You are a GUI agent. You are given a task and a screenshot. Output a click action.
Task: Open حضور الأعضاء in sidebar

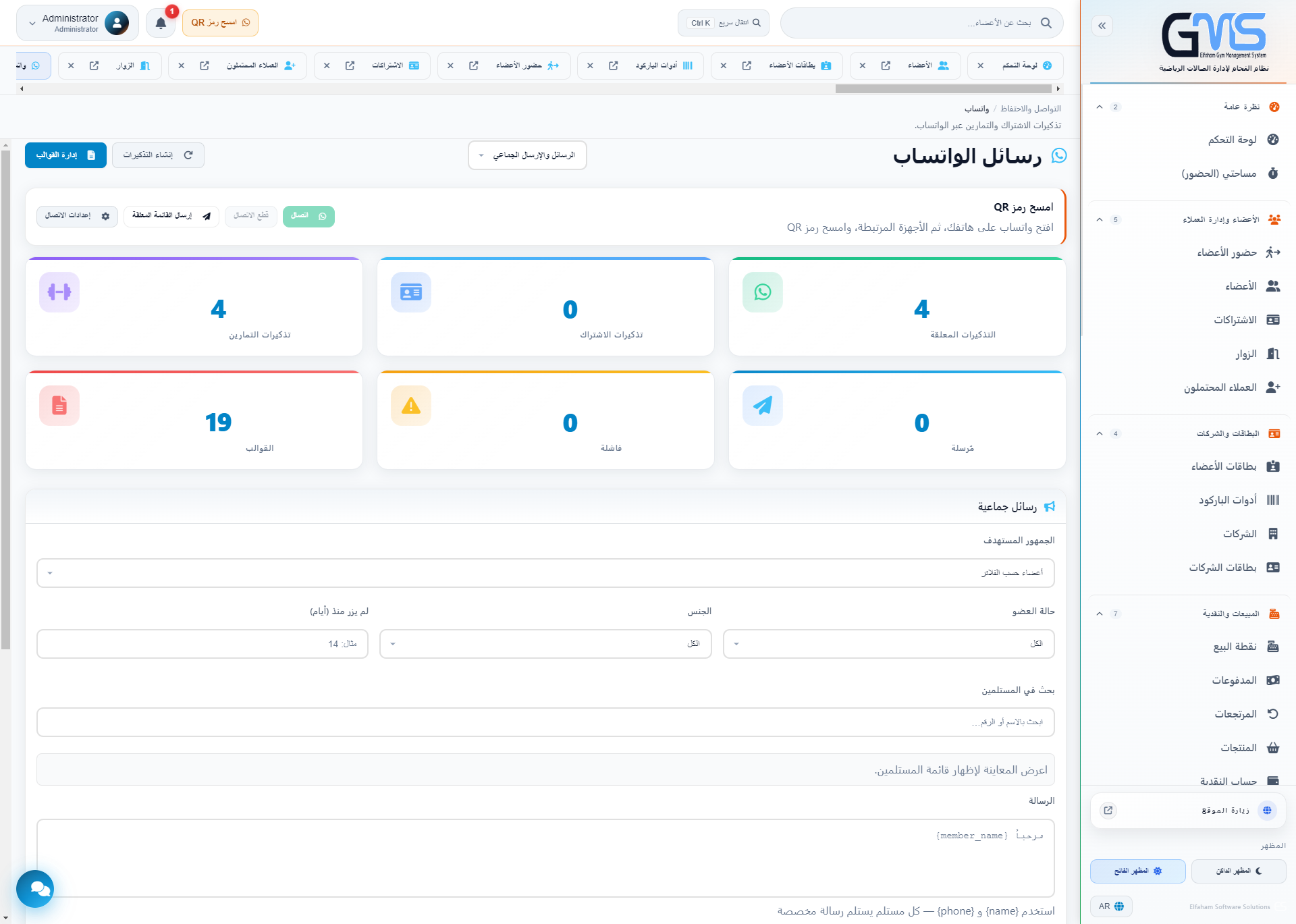click(1189, 252)
